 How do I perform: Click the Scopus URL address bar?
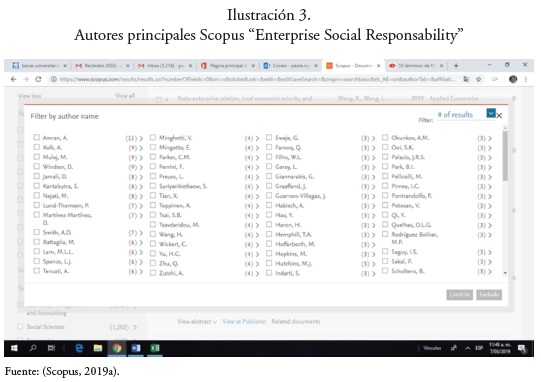[257, 79]
